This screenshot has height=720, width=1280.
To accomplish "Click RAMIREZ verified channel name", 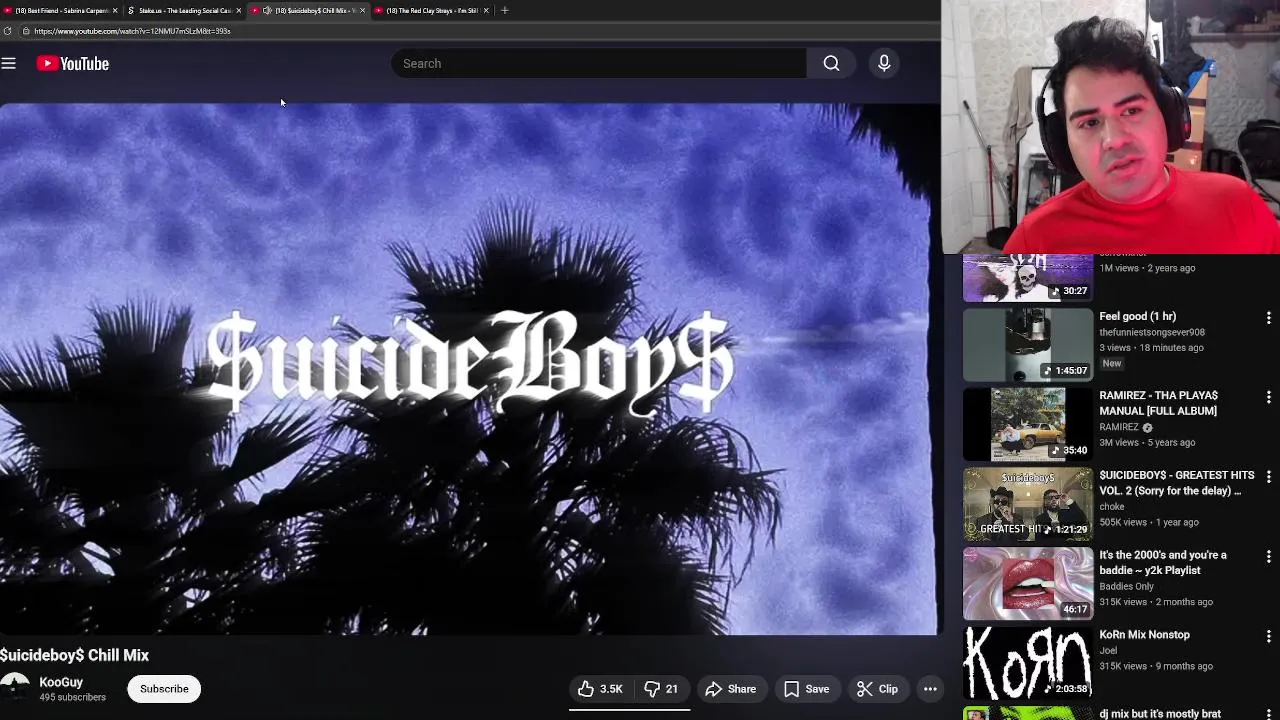I will [1119, 427].
